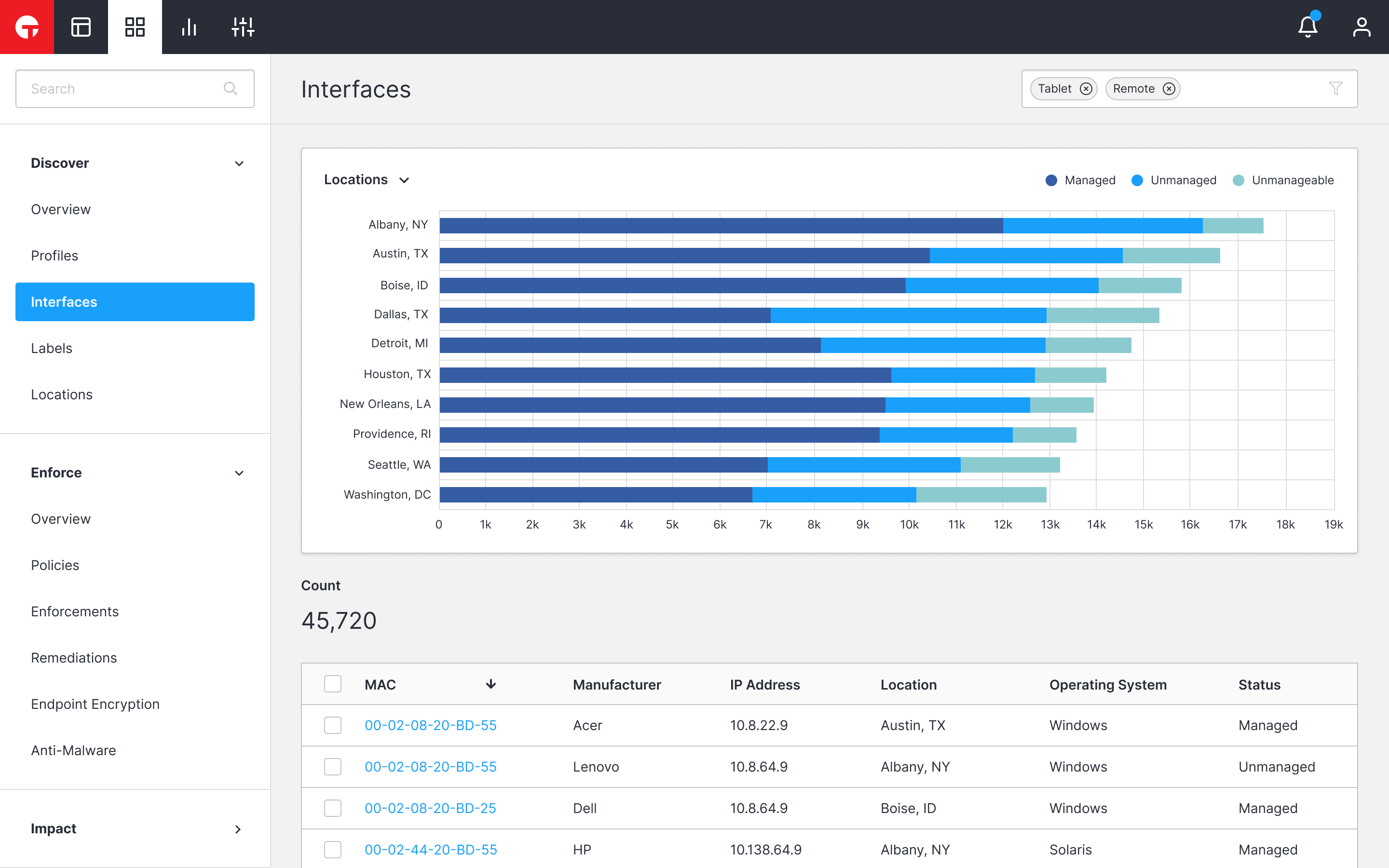Open device details for 00-02-44-20-BD-55
Viewport: 1389px width, 868px height.
431,849
